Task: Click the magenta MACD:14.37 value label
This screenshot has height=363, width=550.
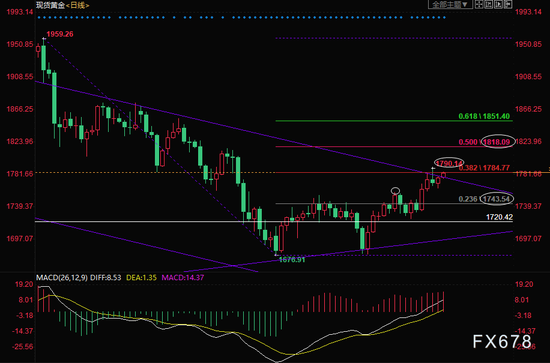Action: pos(182,278)
